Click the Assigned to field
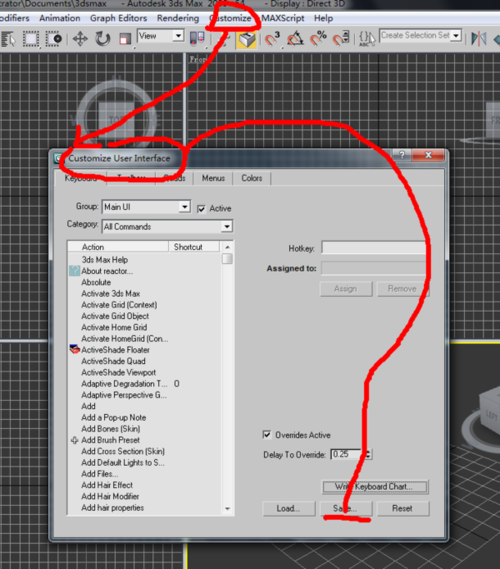Image resolution: width=500 pixels, height=569 pixels. pos(374,269)
